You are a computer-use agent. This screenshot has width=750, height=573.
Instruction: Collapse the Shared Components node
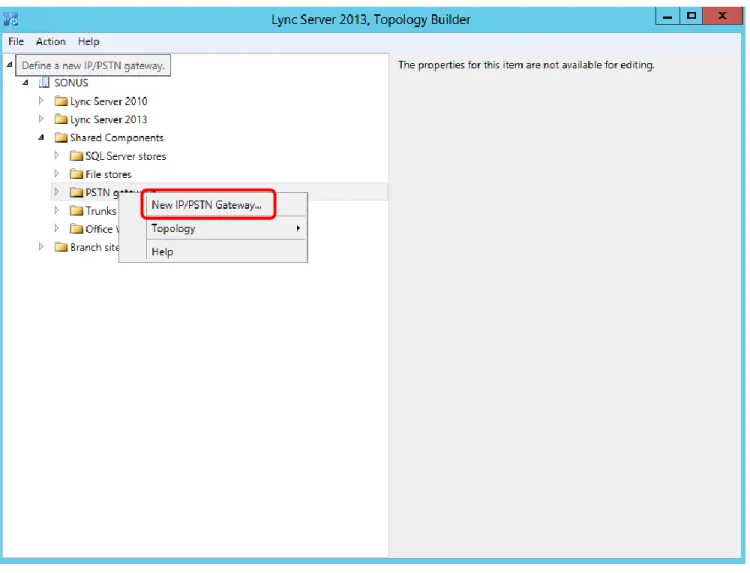click(x=41, y=138)
